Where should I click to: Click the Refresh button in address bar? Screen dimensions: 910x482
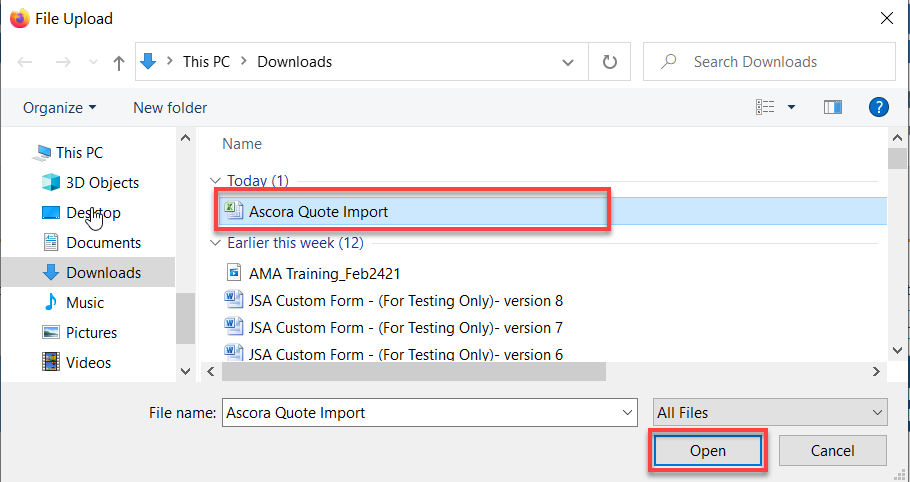click(609, 62)
